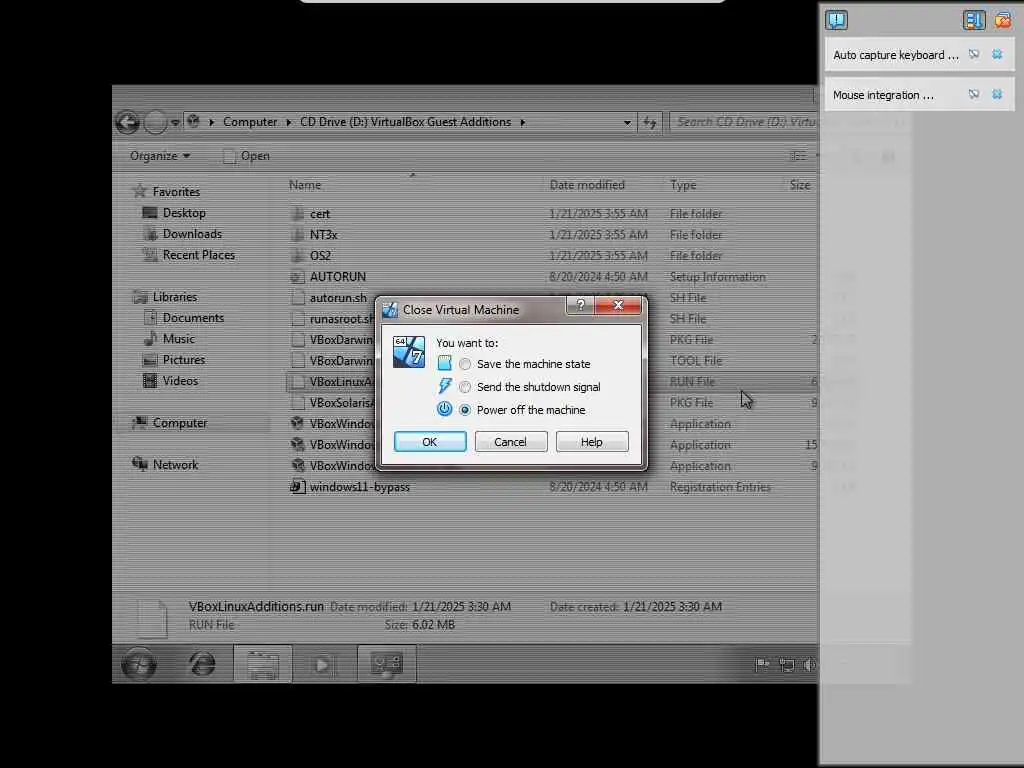Open the Videos library
The width and height of the screenshot is (1024, 768).
pos(170,381)
